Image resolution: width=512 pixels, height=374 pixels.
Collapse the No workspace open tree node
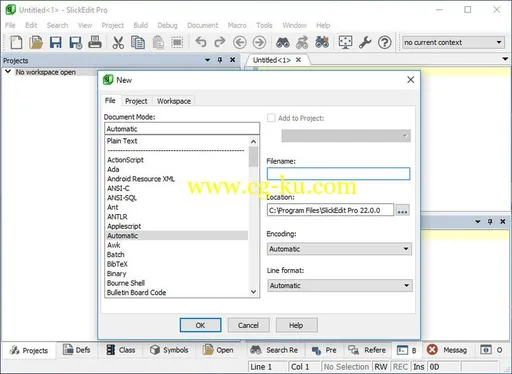coord(8,71)
